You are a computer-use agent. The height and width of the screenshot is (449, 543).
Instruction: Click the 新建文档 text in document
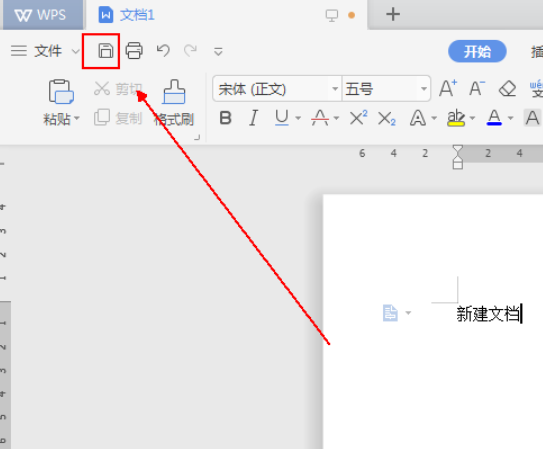pyautogui.click(x=488, y=314)
